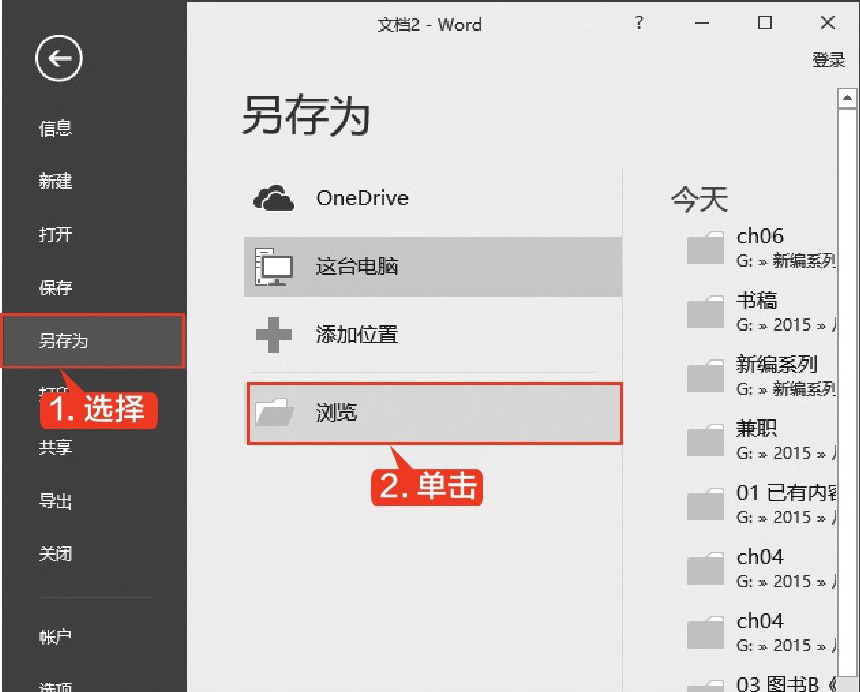Open the 书稿 folder icon
Image resolution: width=860 pixels, height=692 pixels.
click(x=705, y=312)
